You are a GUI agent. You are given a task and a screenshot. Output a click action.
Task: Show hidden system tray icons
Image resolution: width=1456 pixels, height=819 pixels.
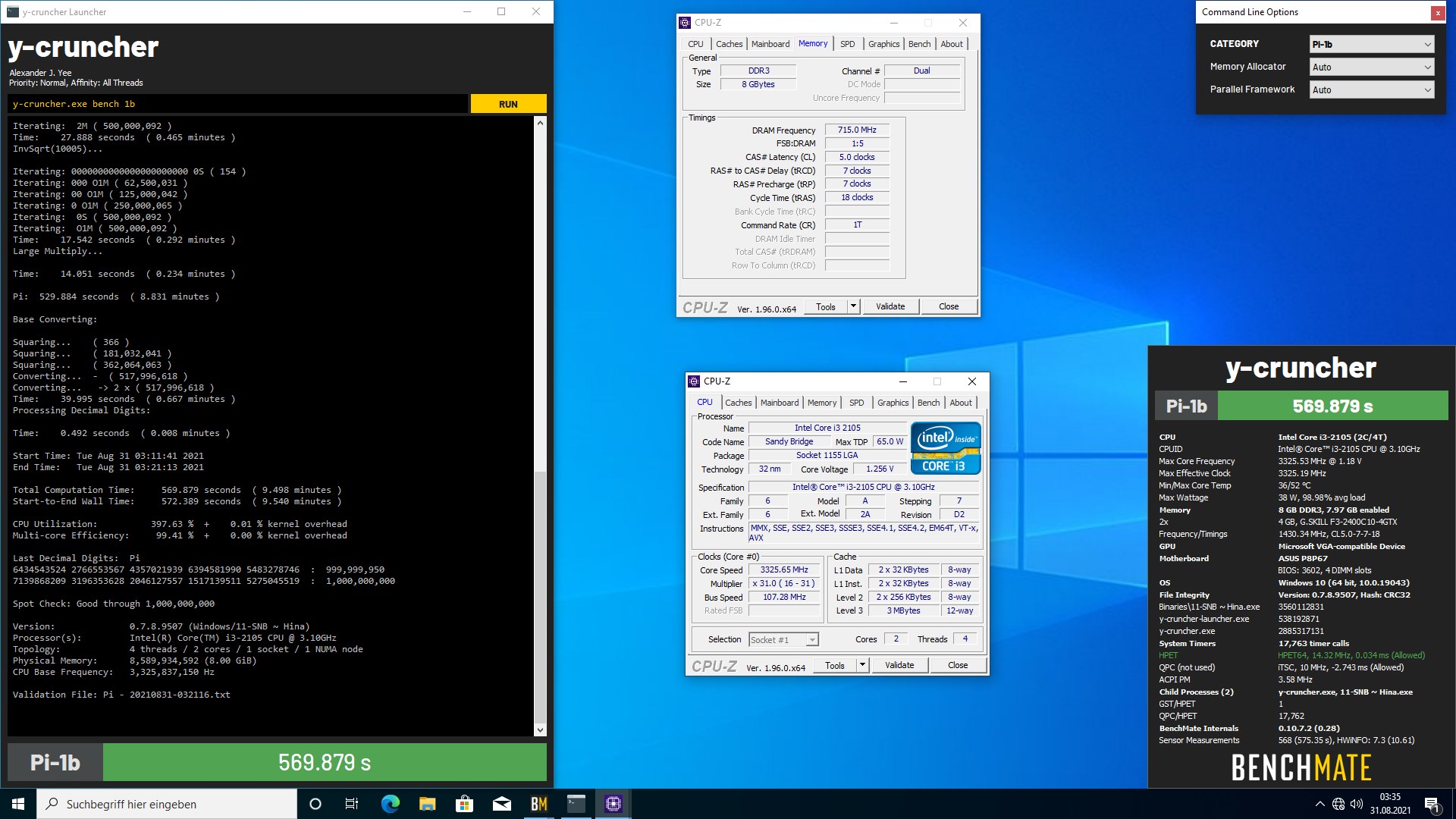(x=1319, y=804)
